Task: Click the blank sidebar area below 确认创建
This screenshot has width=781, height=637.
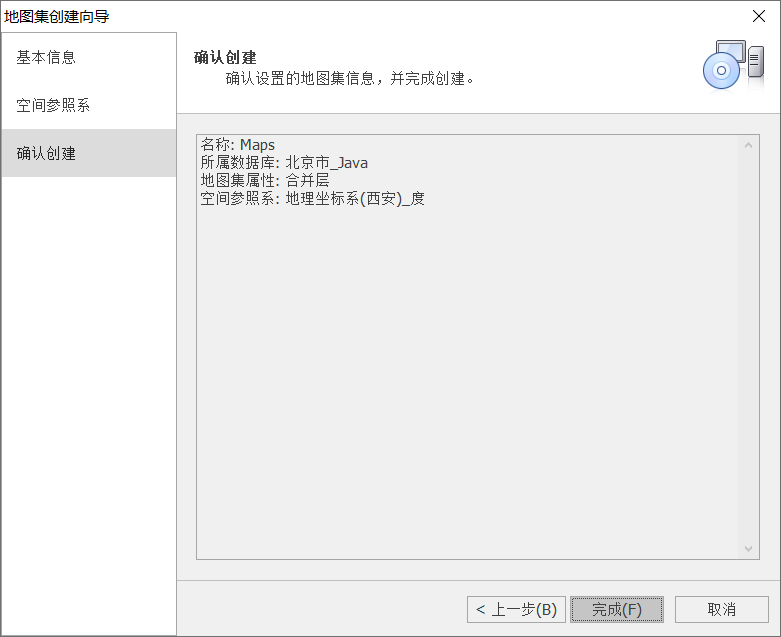Action: tap(88, 400)
